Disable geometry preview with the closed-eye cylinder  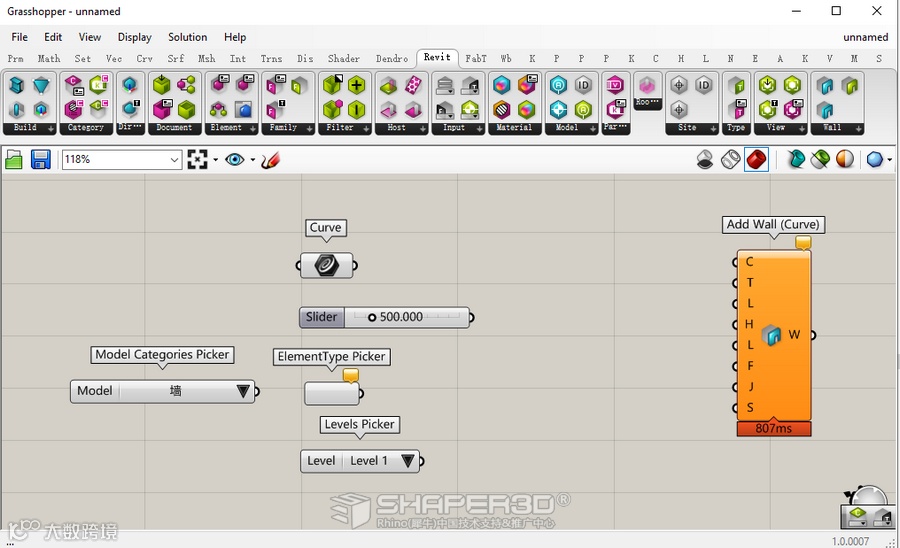click(705, 160)
